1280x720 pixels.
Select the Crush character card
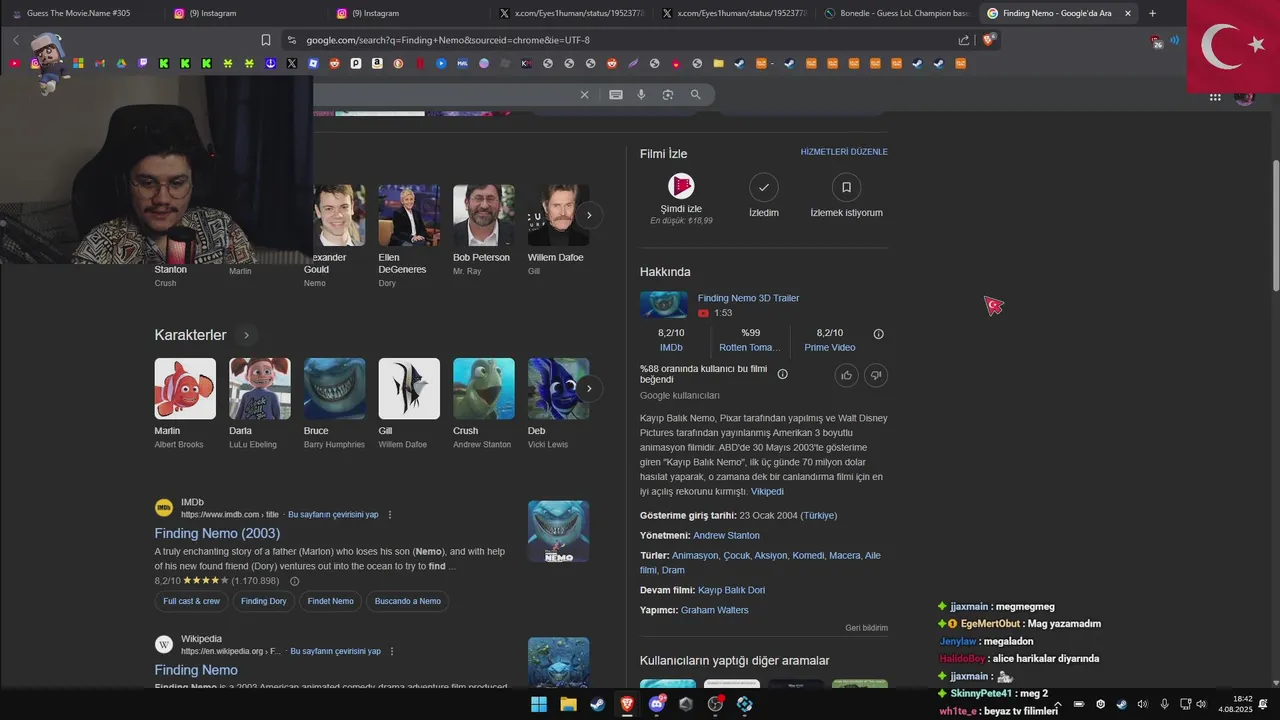tap(484, 403)
